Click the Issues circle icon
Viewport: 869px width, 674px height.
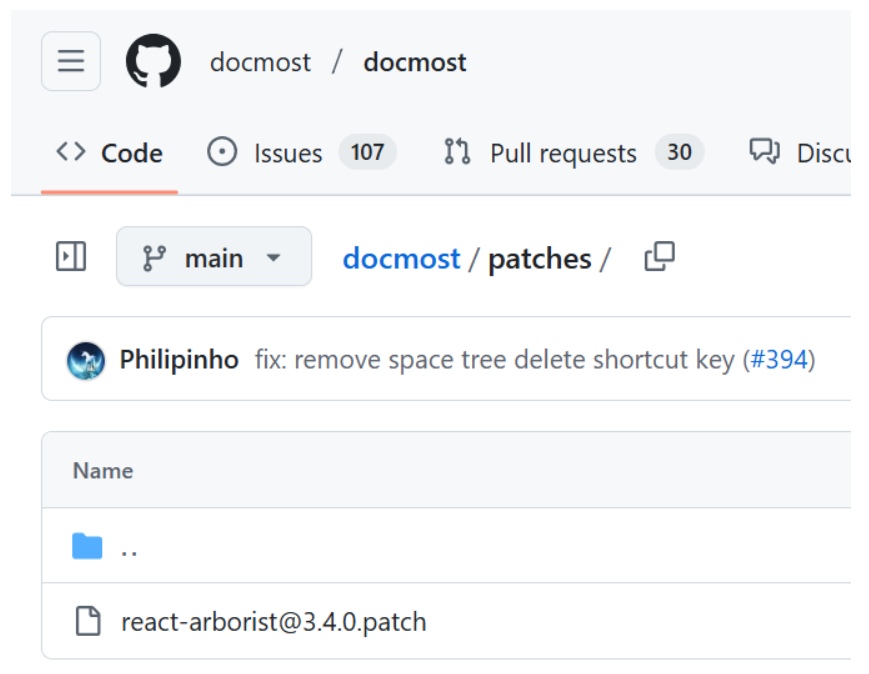coord(222,151)
